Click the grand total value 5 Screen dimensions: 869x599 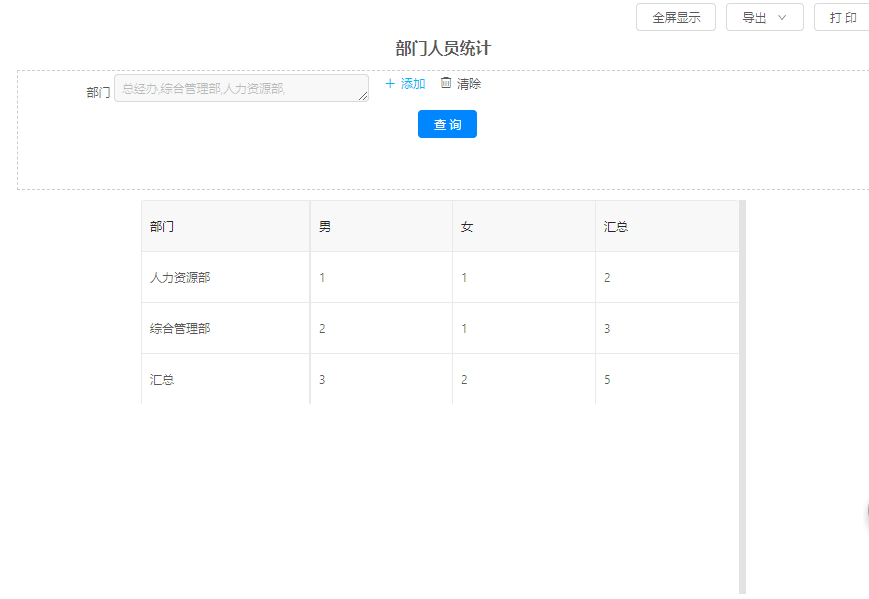[x=607, y=380]
